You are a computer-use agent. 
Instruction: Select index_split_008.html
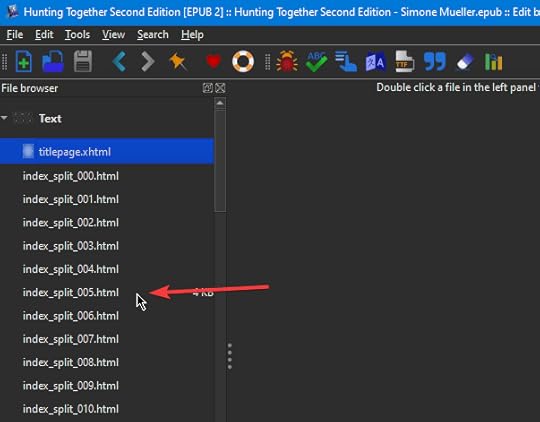click(107, 362)
